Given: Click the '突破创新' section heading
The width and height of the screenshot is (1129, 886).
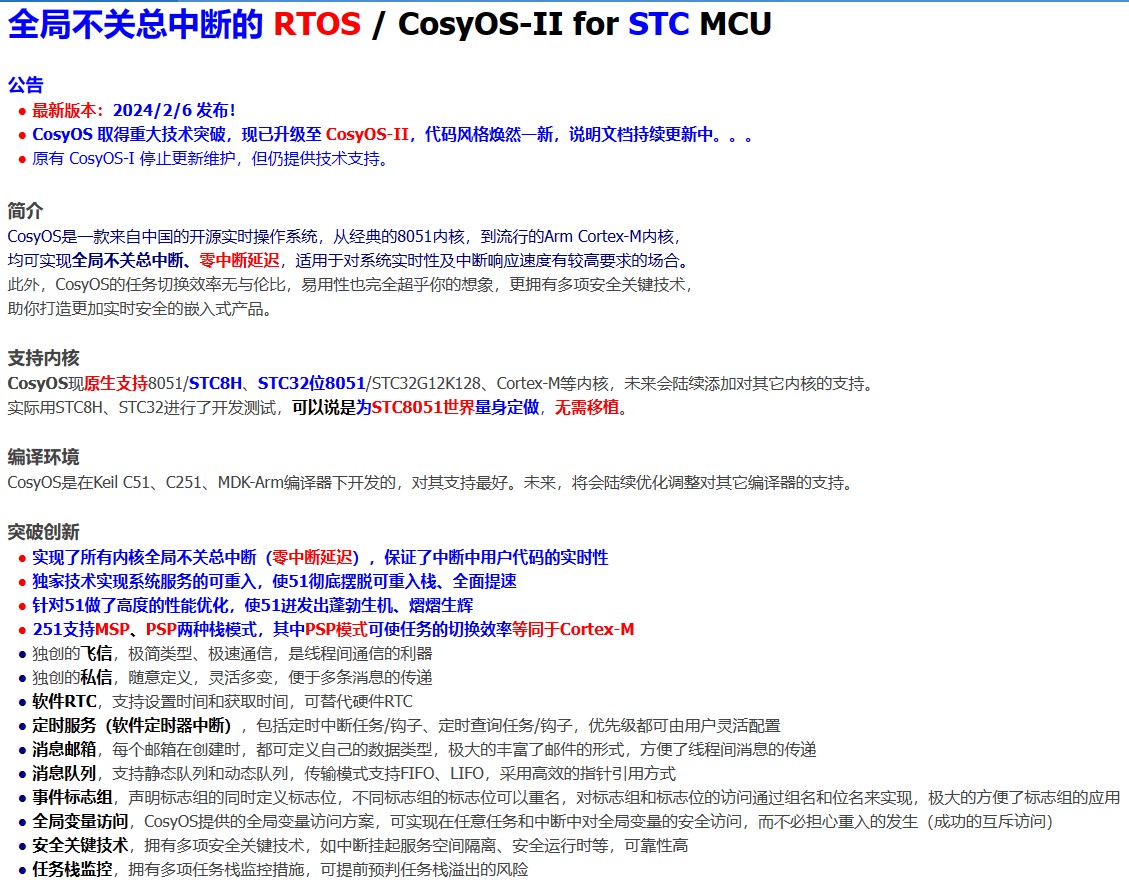Looking at the screenshot, I should (43, 532).
